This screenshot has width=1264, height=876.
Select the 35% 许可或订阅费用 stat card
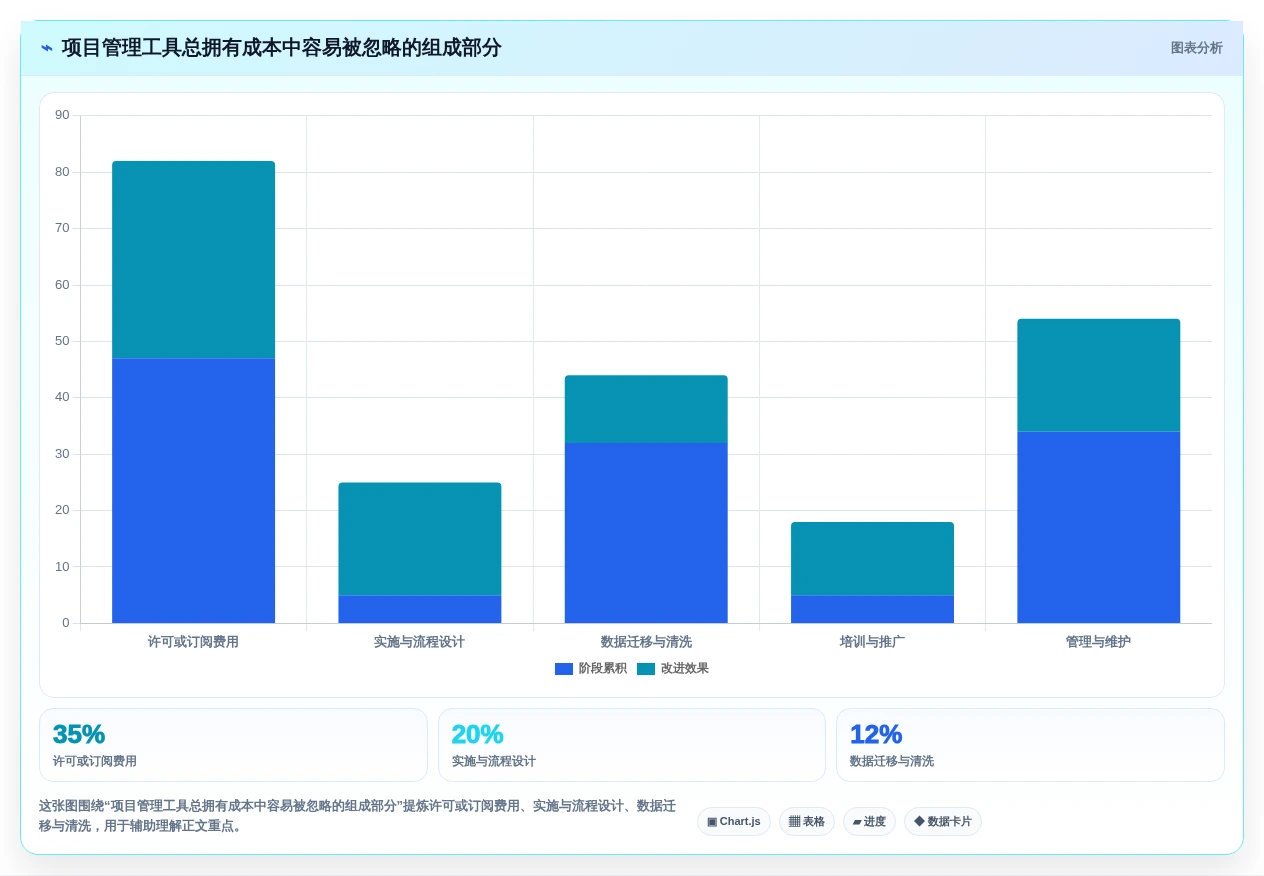pos(233,745)
